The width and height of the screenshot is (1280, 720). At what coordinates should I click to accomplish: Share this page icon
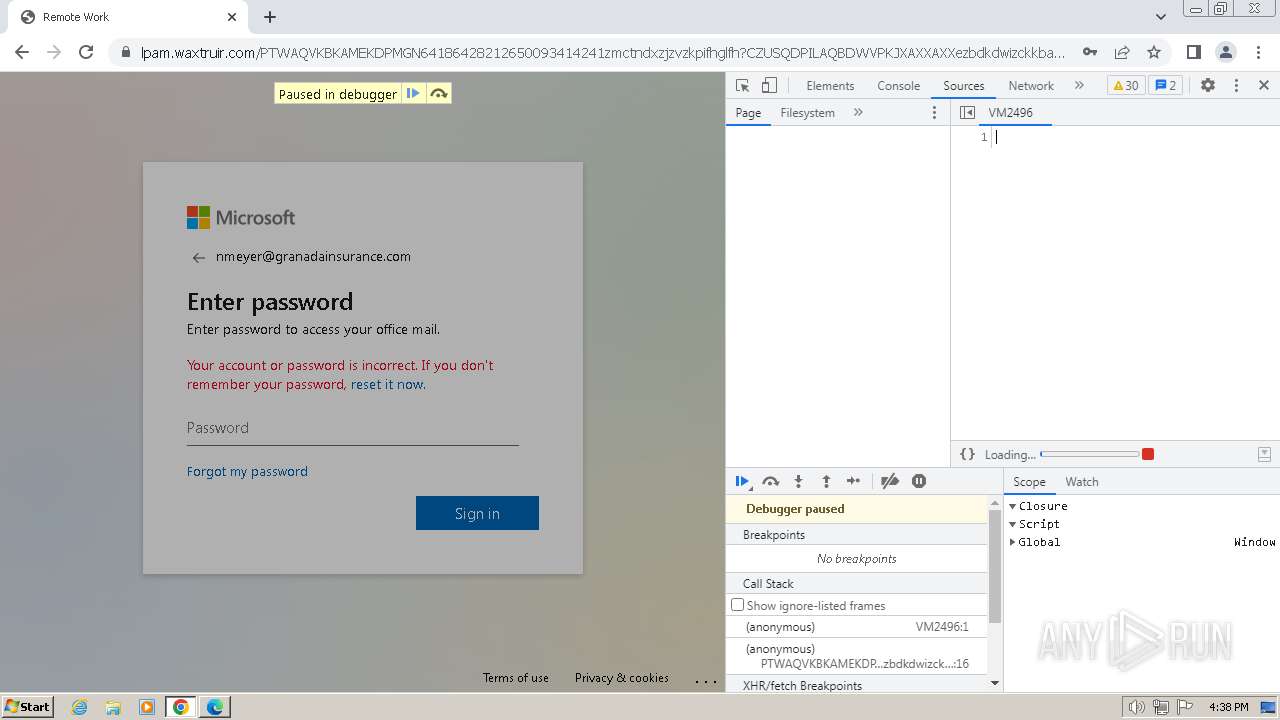1122,52
